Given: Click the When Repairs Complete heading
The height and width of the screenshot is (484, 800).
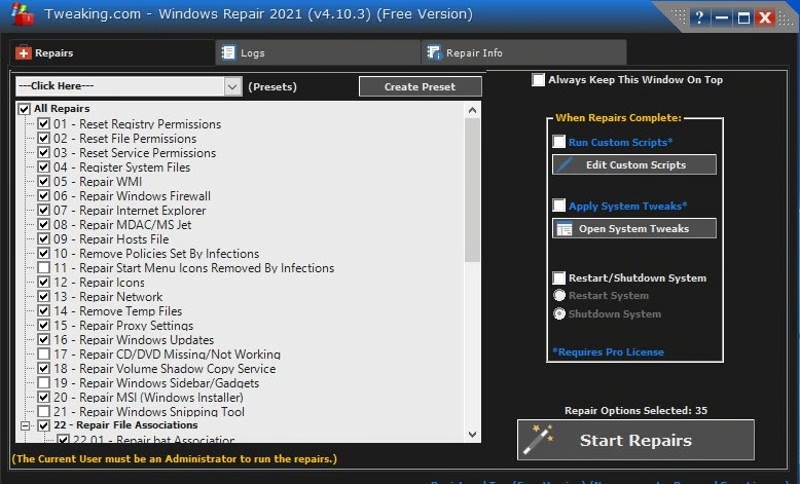Looking at the screenshot, I should pos(618,117).
